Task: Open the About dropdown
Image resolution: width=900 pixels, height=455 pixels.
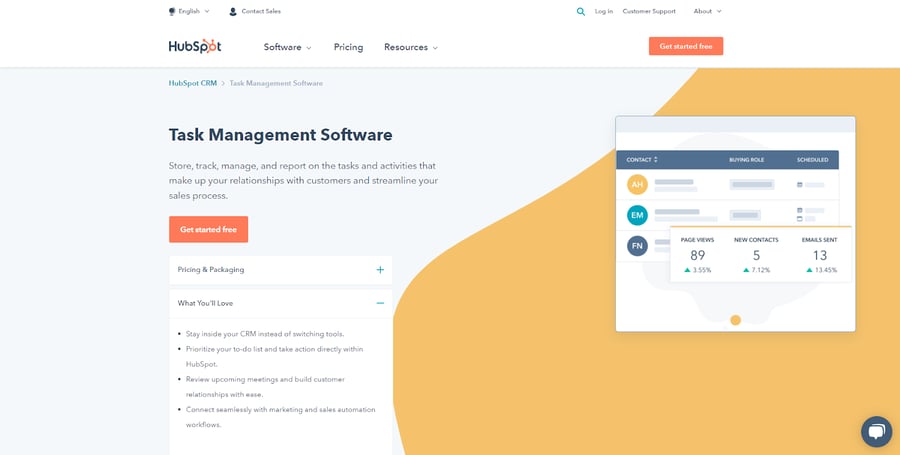Action: point(707,11)
